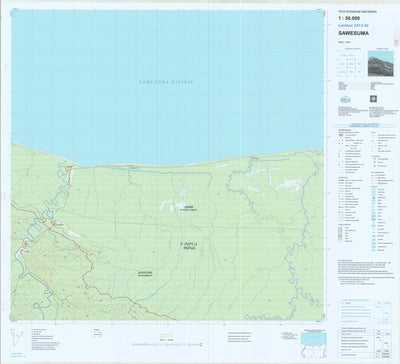
Task: Click the red main road legend line symbol
Action: [340, 181]
